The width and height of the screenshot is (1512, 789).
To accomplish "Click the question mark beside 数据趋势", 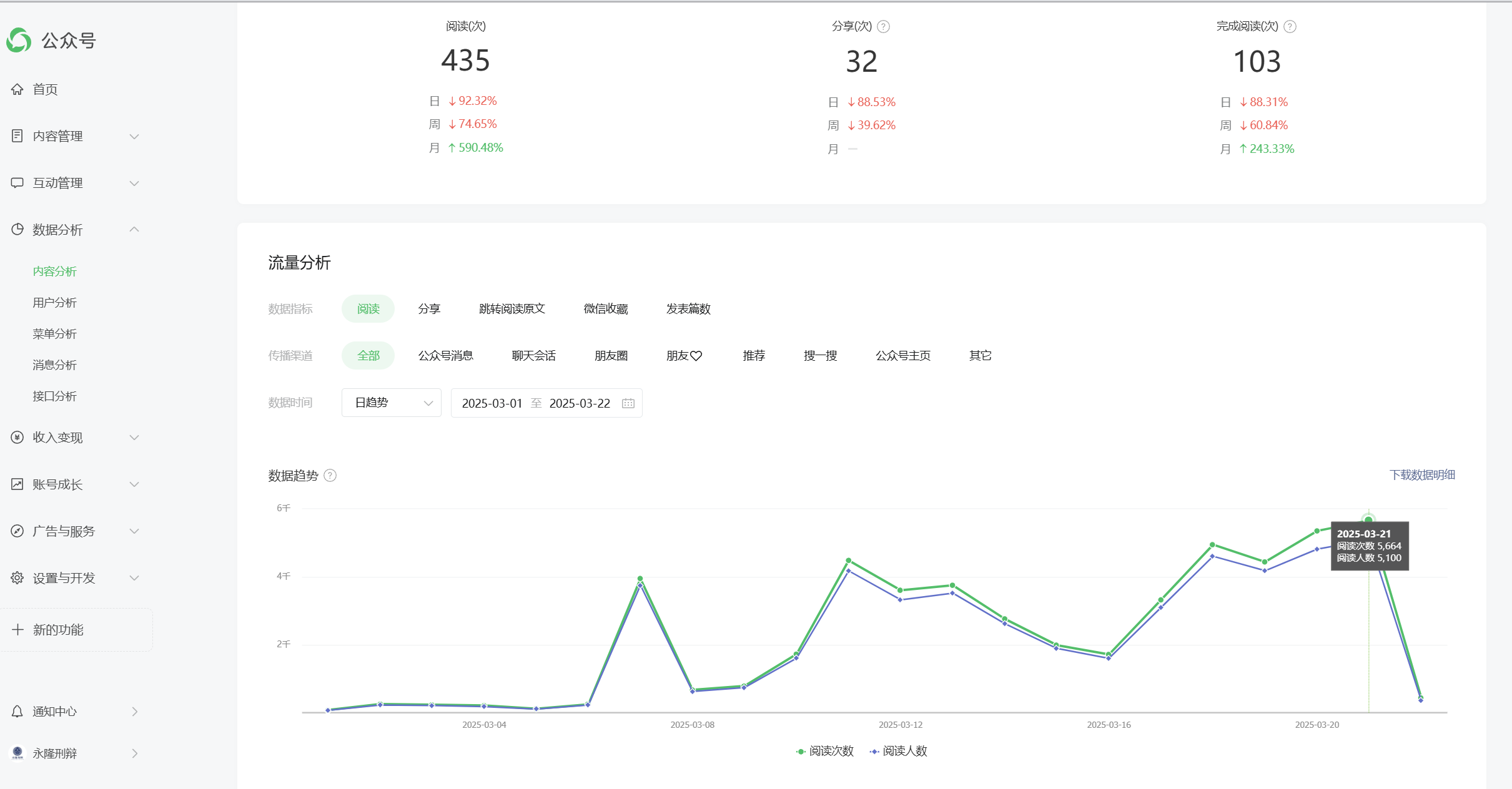I will tap(330, 476).
